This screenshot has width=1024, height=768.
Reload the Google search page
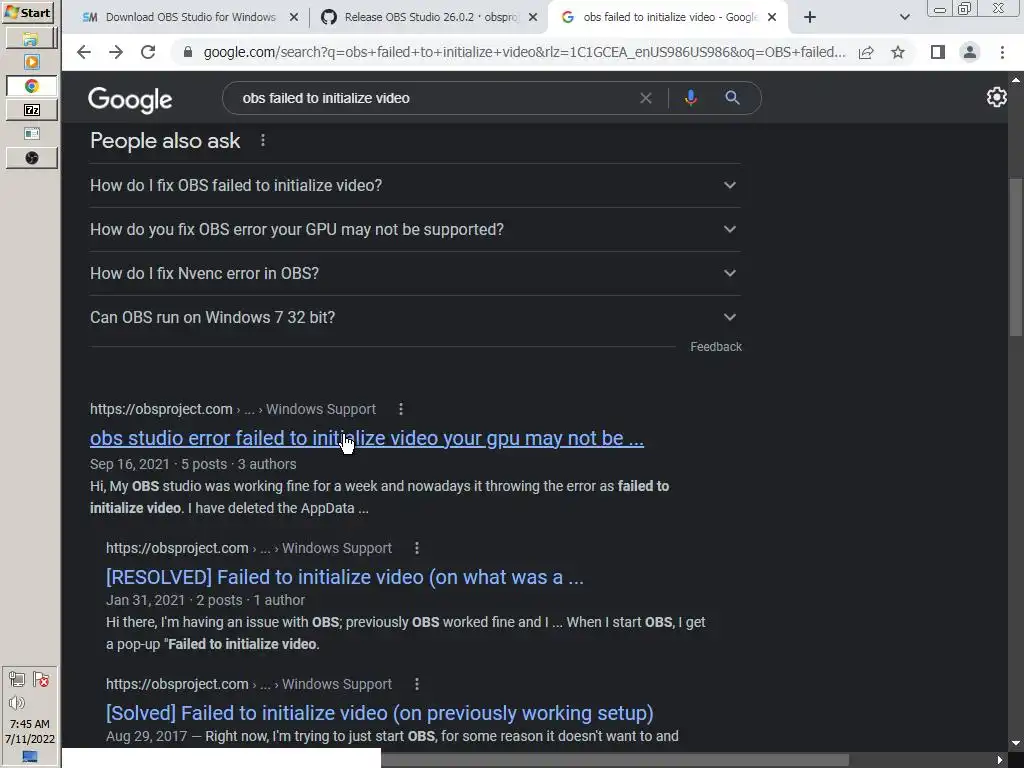coord(148,52)
